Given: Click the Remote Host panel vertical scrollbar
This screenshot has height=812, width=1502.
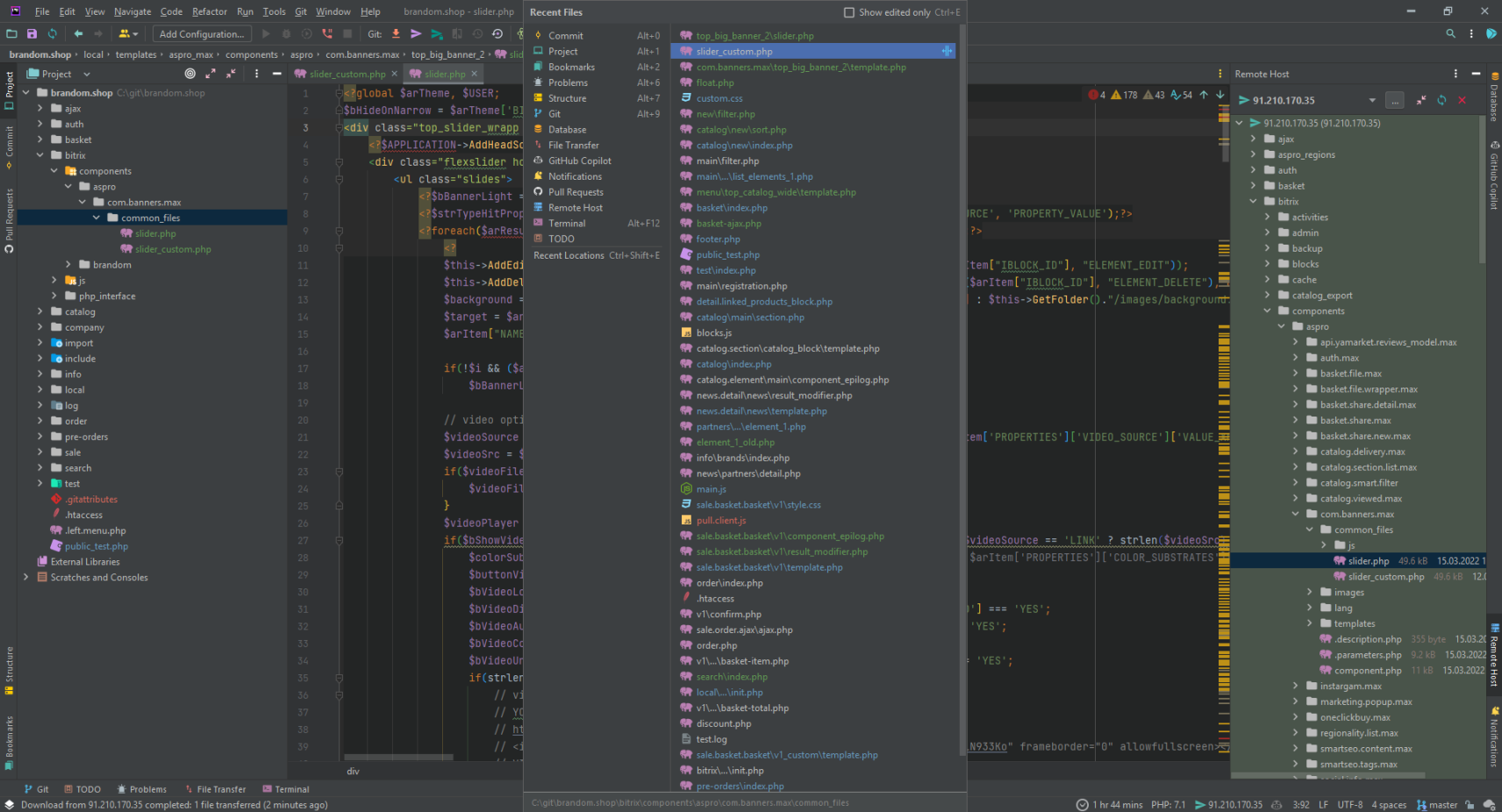Looking at the screenshot, I should [1482, 189].
